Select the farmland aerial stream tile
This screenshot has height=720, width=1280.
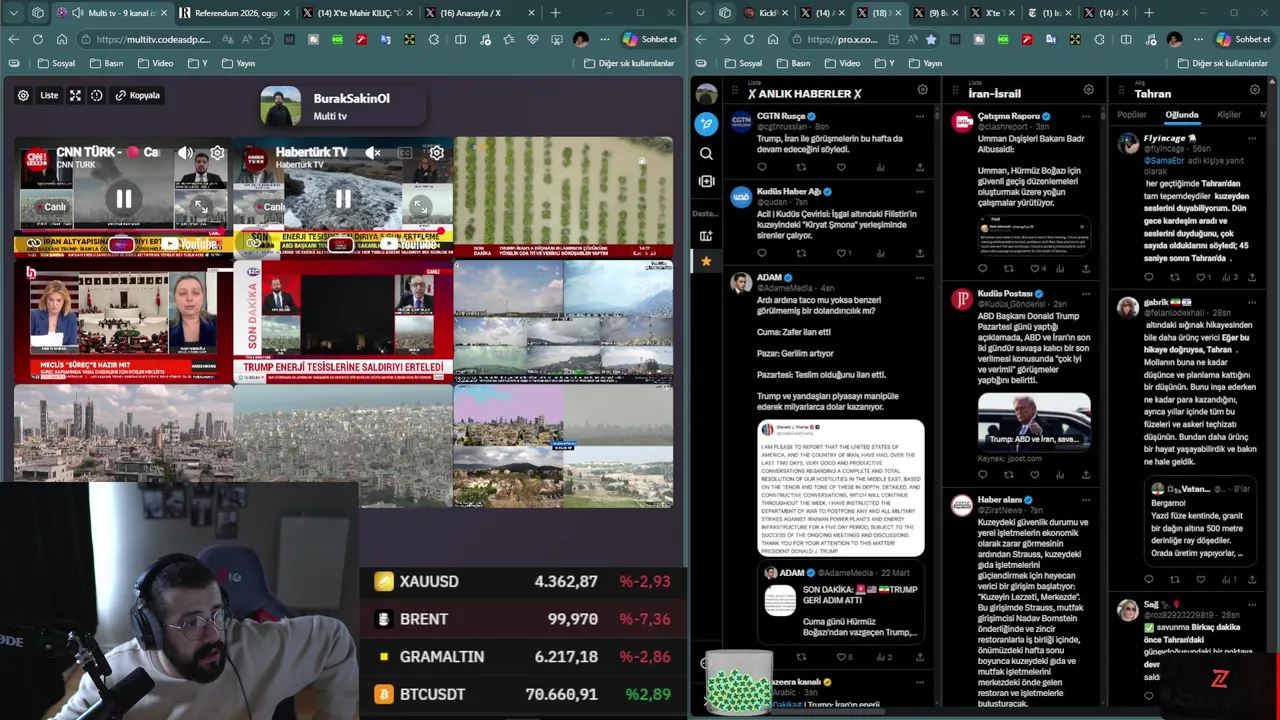563,197
